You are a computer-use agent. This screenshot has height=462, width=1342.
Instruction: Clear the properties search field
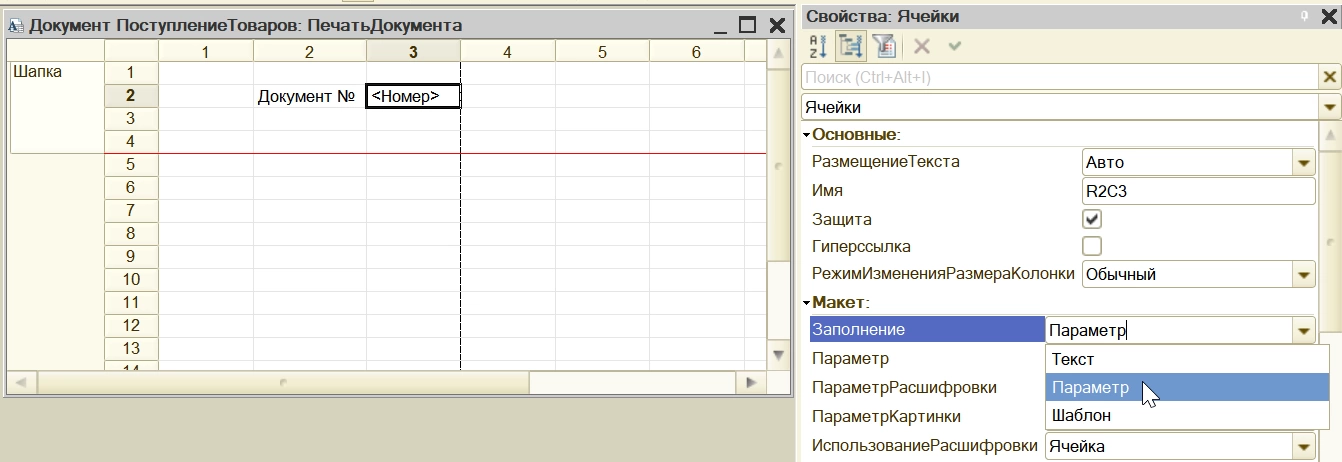pyautogui.click(x=1330, y=77)
